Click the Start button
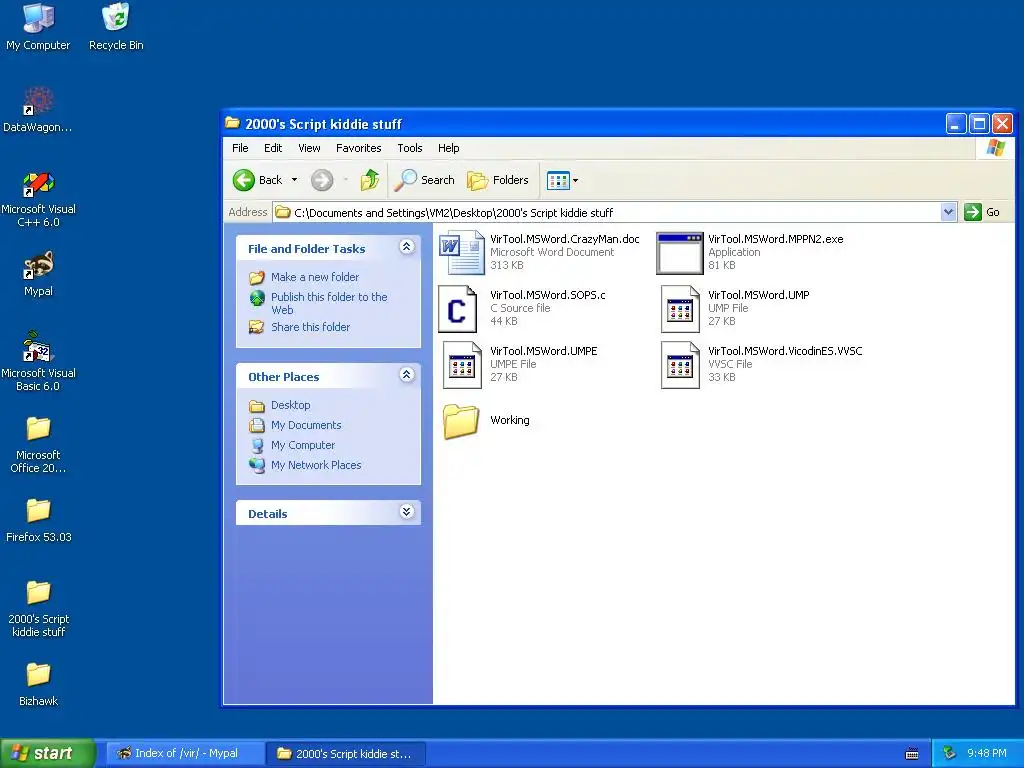Screen dimensions: 1024x768 pyautogui.click(x=48, y=753)
